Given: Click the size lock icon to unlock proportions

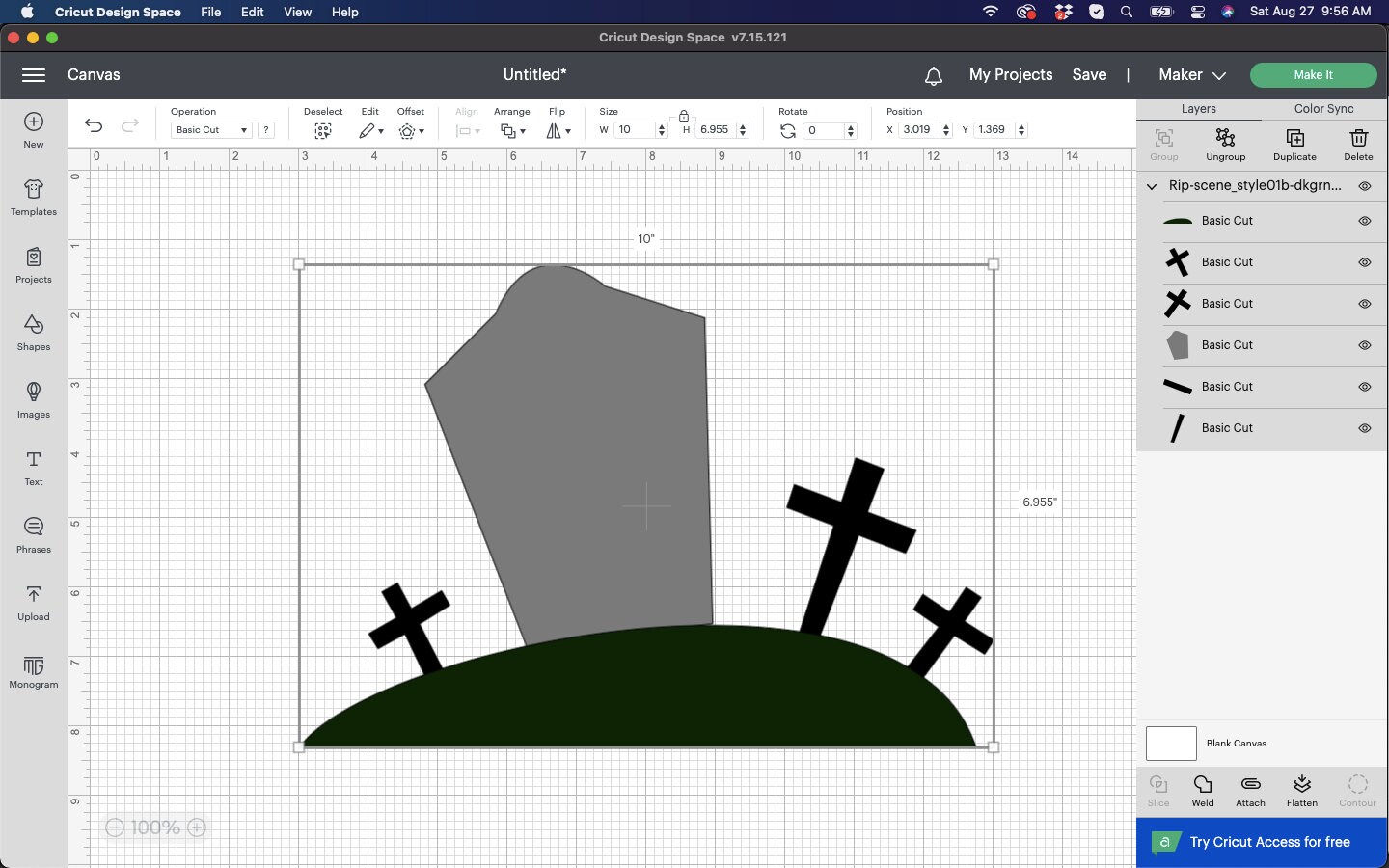Looking at the screenshot, I should point(684,115).
